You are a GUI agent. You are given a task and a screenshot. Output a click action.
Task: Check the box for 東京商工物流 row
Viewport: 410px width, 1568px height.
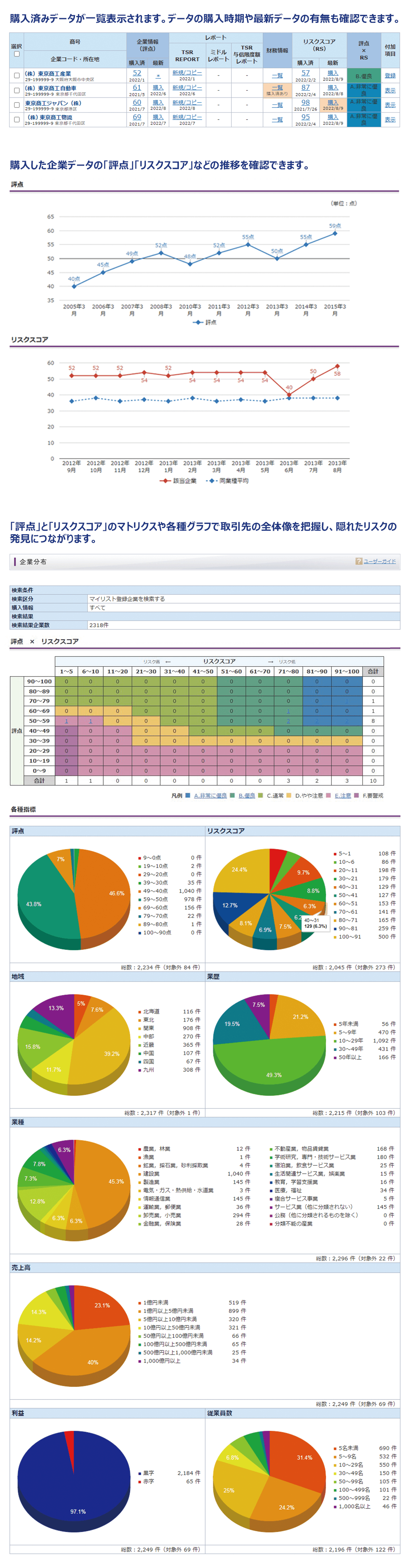tap(16, 120)
